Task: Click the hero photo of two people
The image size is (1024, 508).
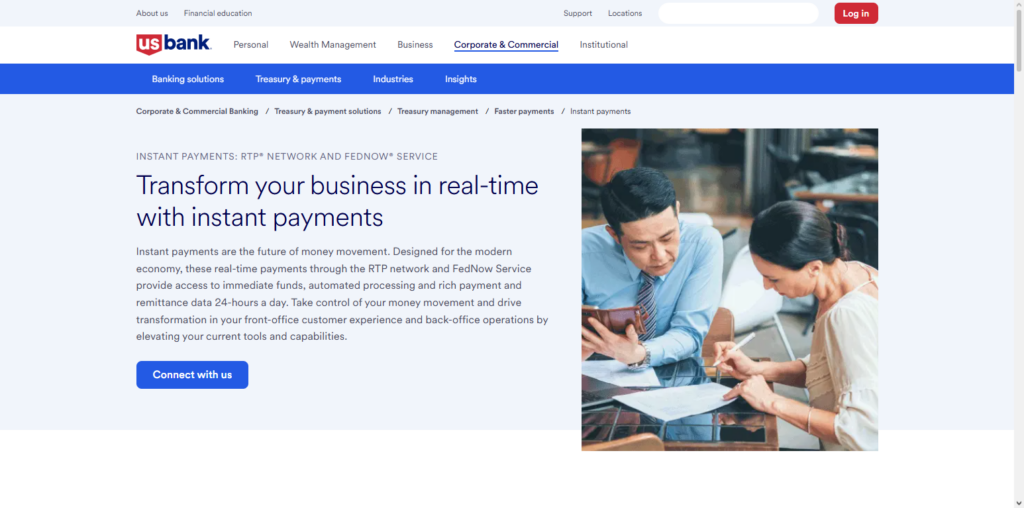Action: click(x=729, y=289)
